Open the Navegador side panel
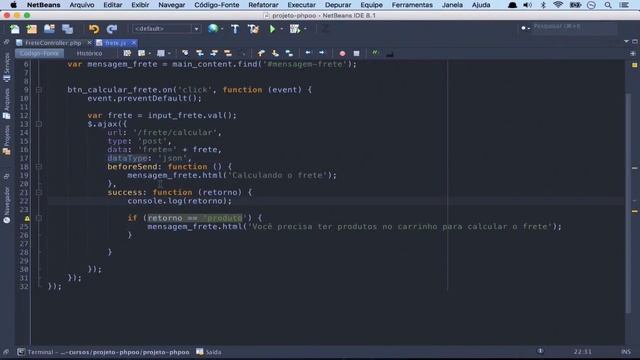 click(x=7, y=205)
